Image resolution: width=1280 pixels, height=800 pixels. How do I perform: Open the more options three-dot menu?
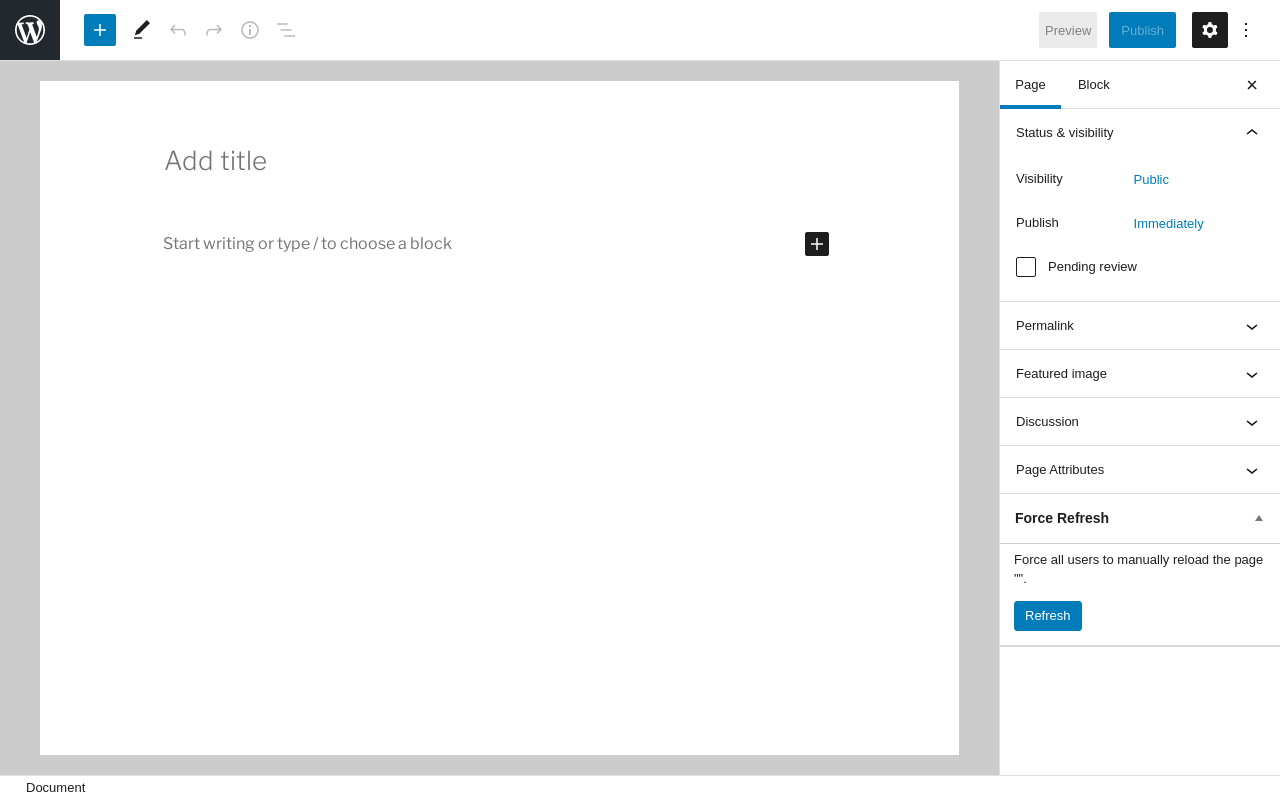(x=1246, y=30)
